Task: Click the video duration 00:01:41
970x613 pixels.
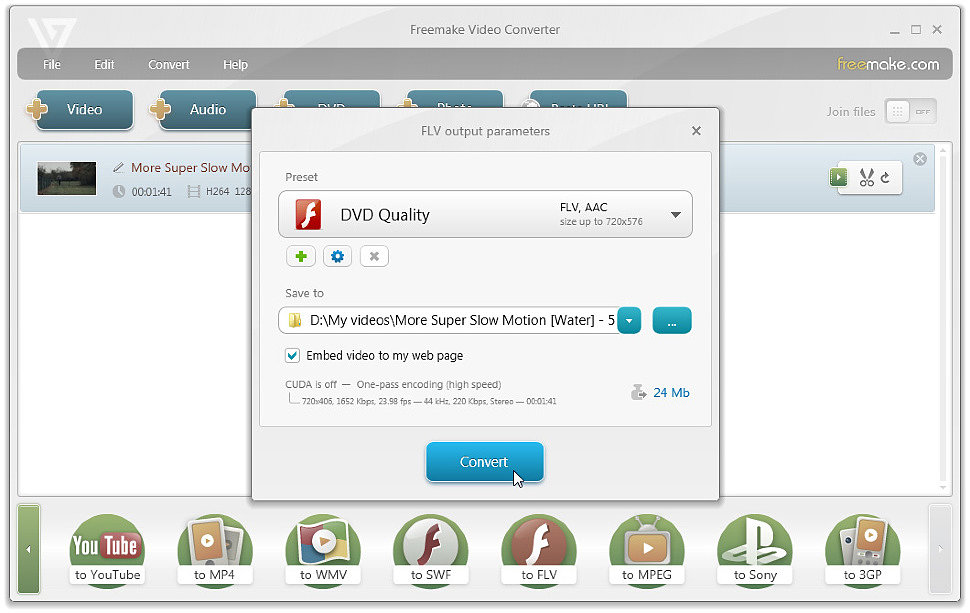Action: tap(152, 192)
